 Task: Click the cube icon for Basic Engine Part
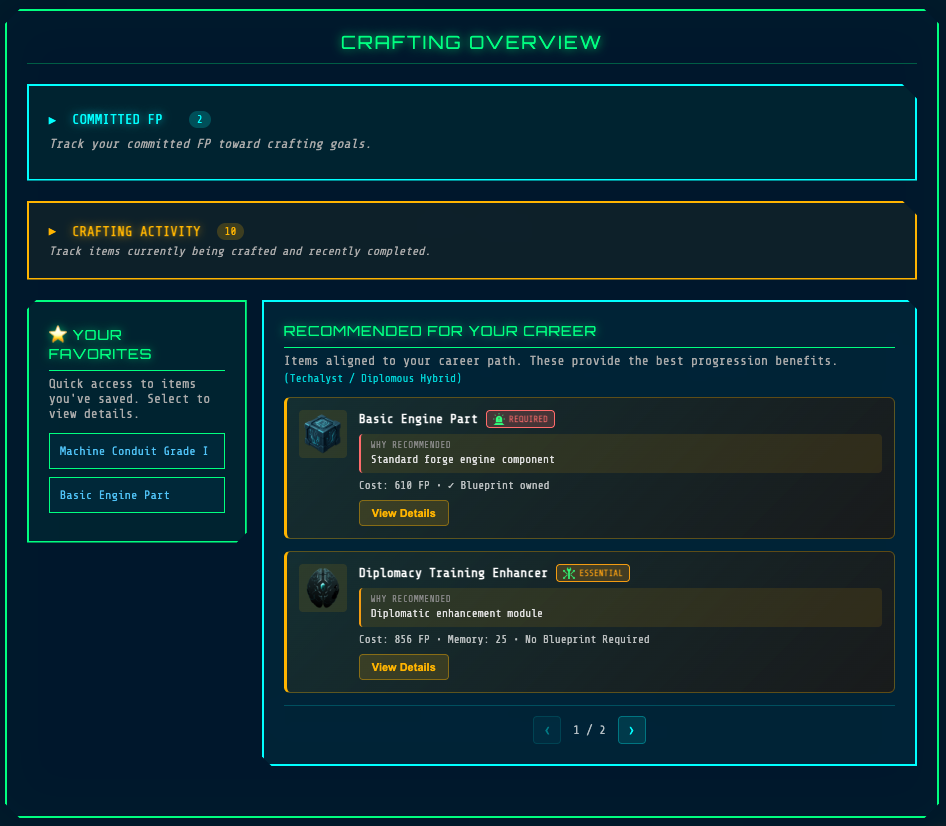(322, 434)
